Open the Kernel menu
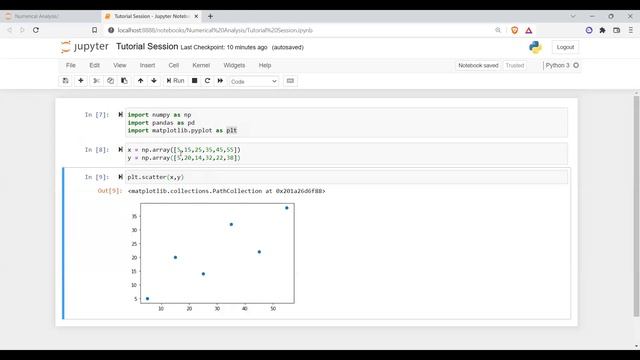640x360 pixels. (x=201, y=65)
